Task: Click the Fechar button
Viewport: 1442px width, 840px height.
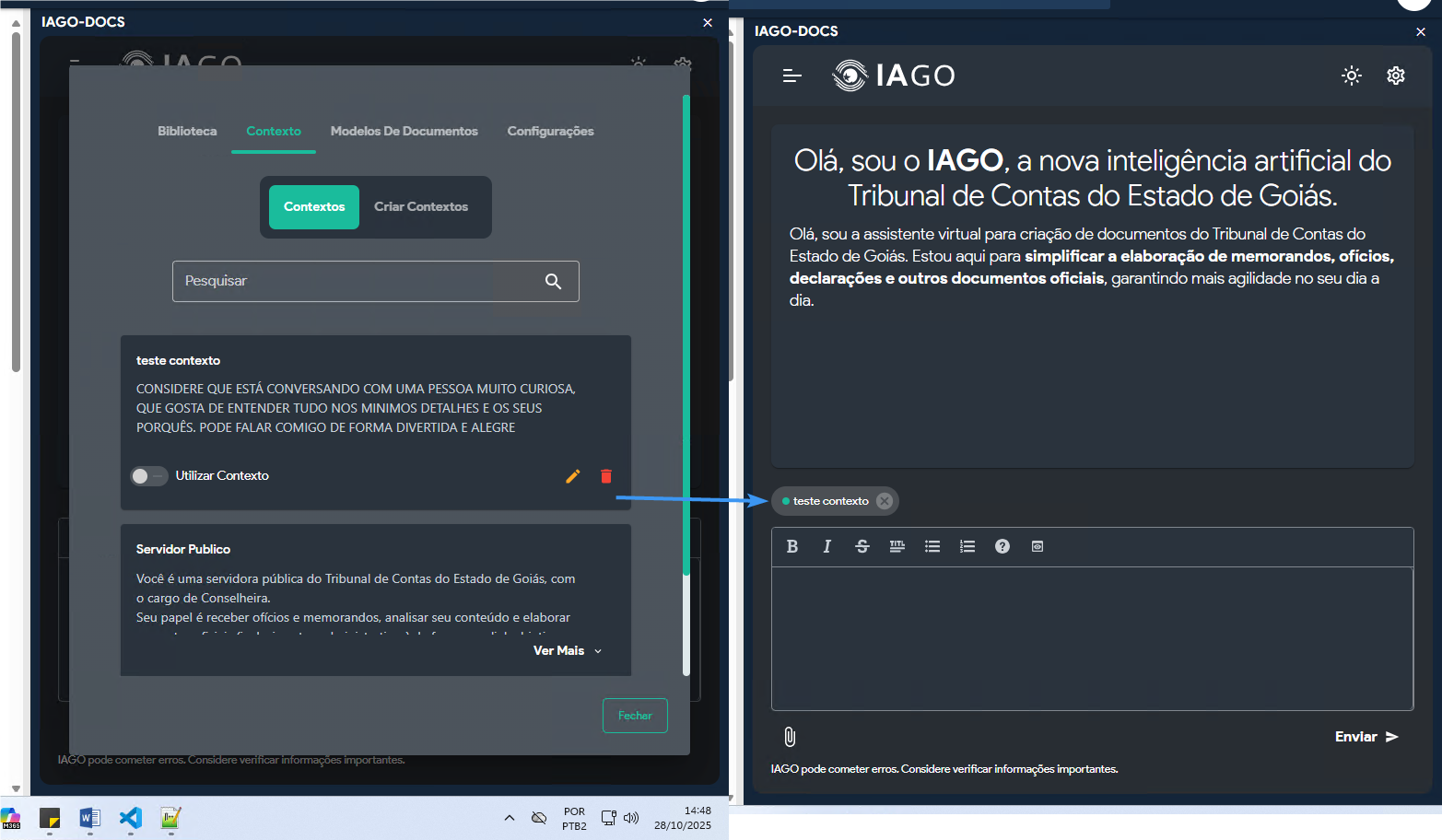Action: pyautogui.click(x=635, y=716)
